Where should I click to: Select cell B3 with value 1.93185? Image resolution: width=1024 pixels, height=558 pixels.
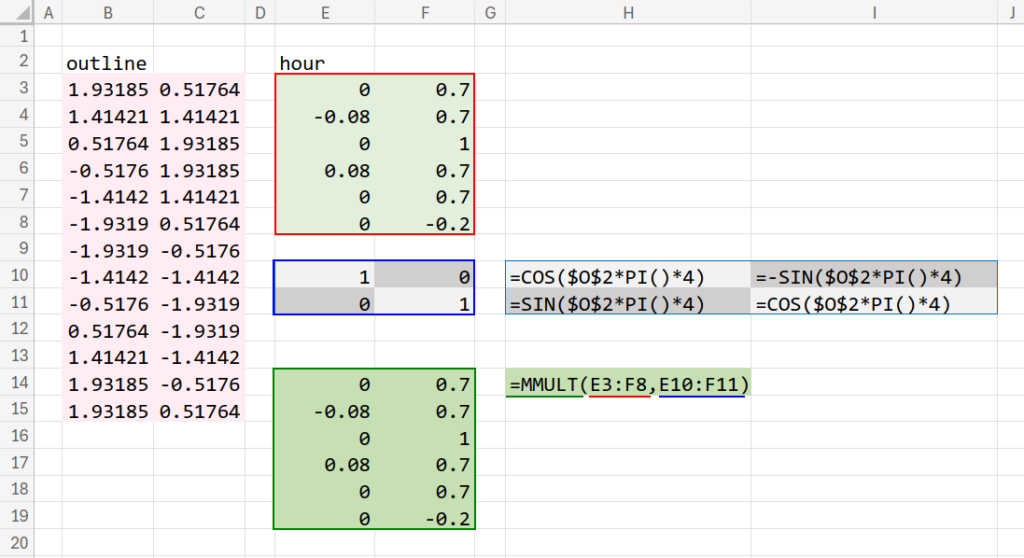coord(107,90)
